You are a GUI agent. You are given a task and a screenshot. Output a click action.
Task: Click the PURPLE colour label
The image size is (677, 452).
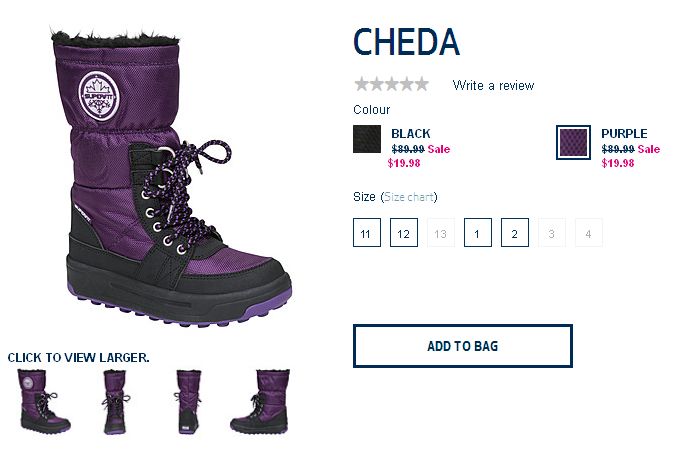pos(624,133)
